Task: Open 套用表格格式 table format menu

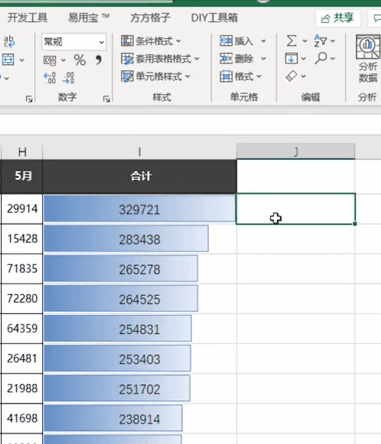Action: point(160,59)
